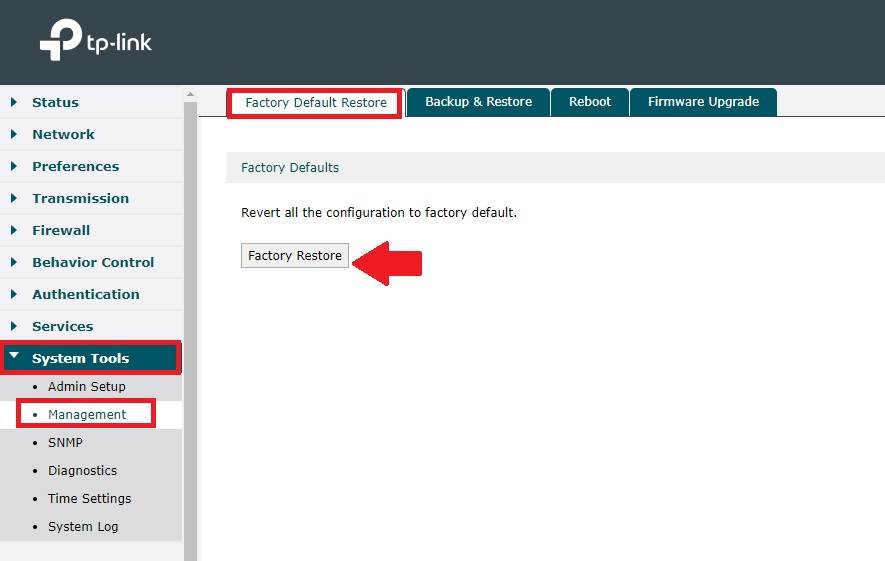Open the Status section label
Screen dimensions: 885x561
click(55, 102)
